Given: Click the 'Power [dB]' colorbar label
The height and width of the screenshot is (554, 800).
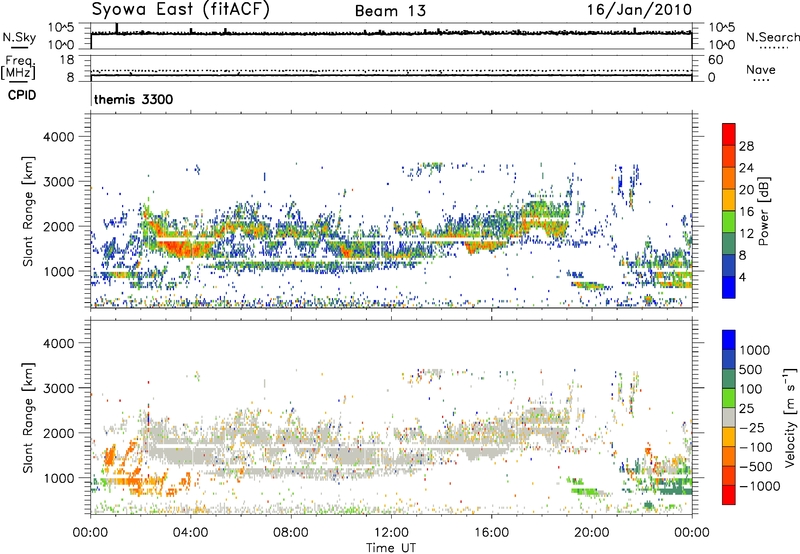Looking at the screenshot, I should (x=763, y=211).
